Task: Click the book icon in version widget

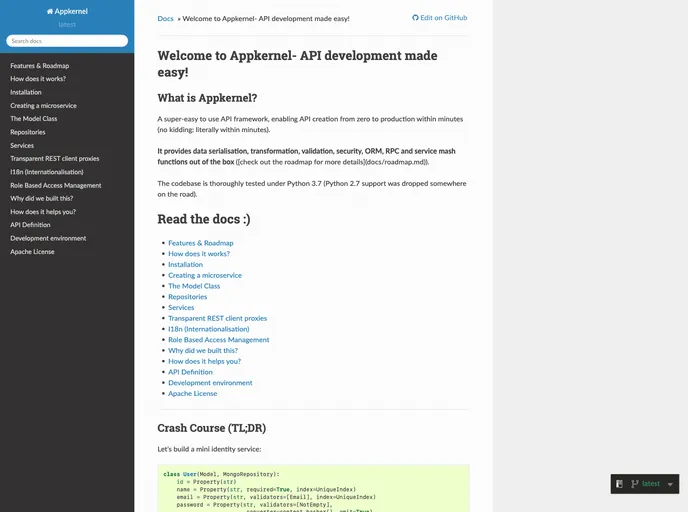Action: [x=620, y=484]
